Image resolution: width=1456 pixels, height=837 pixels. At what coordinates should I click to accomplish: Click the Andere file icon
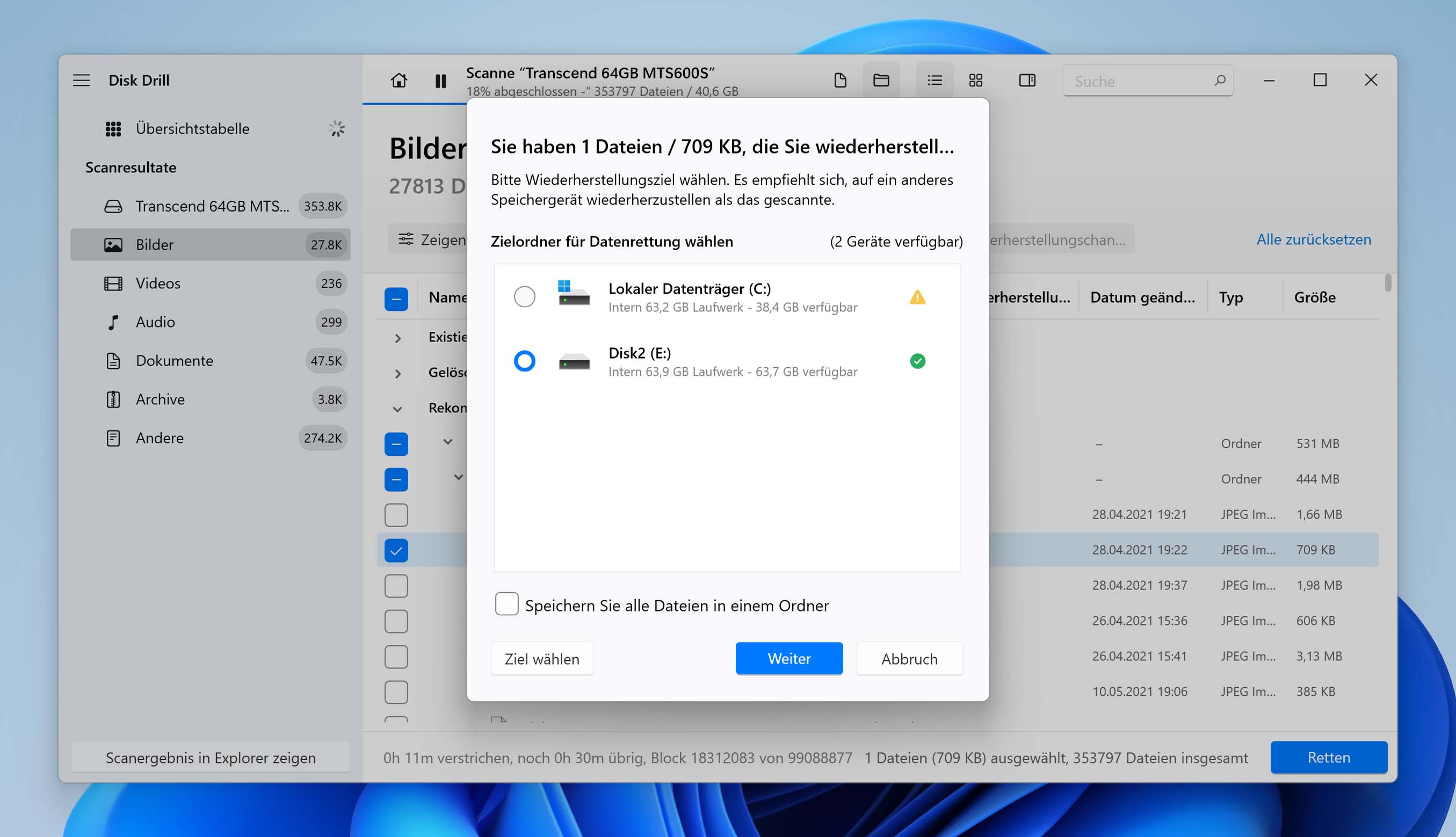(113, 438)
